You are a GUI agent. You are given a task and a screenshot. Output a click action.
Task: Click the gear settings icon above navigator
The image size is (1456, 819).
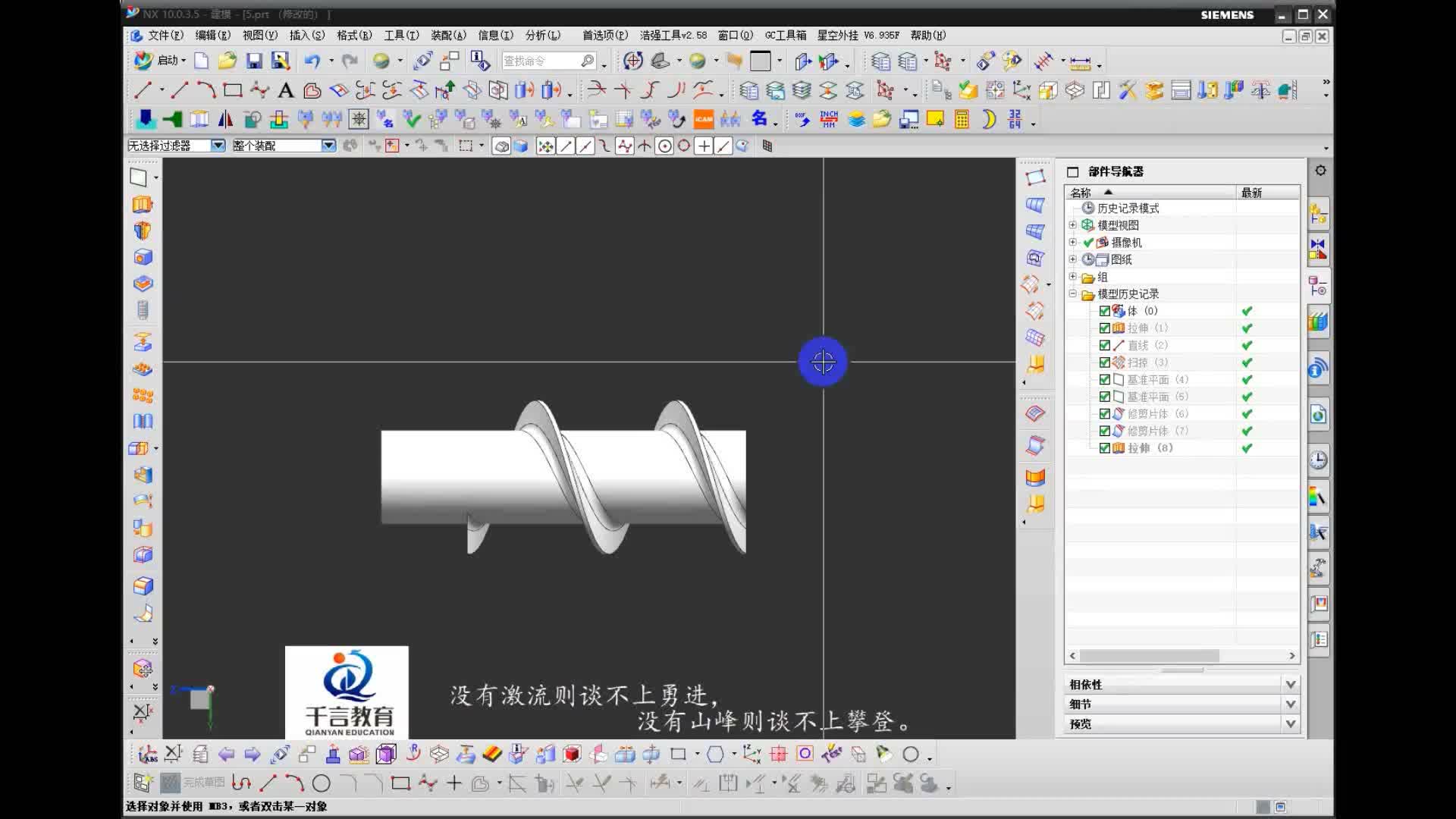(x=1320, y=171)
